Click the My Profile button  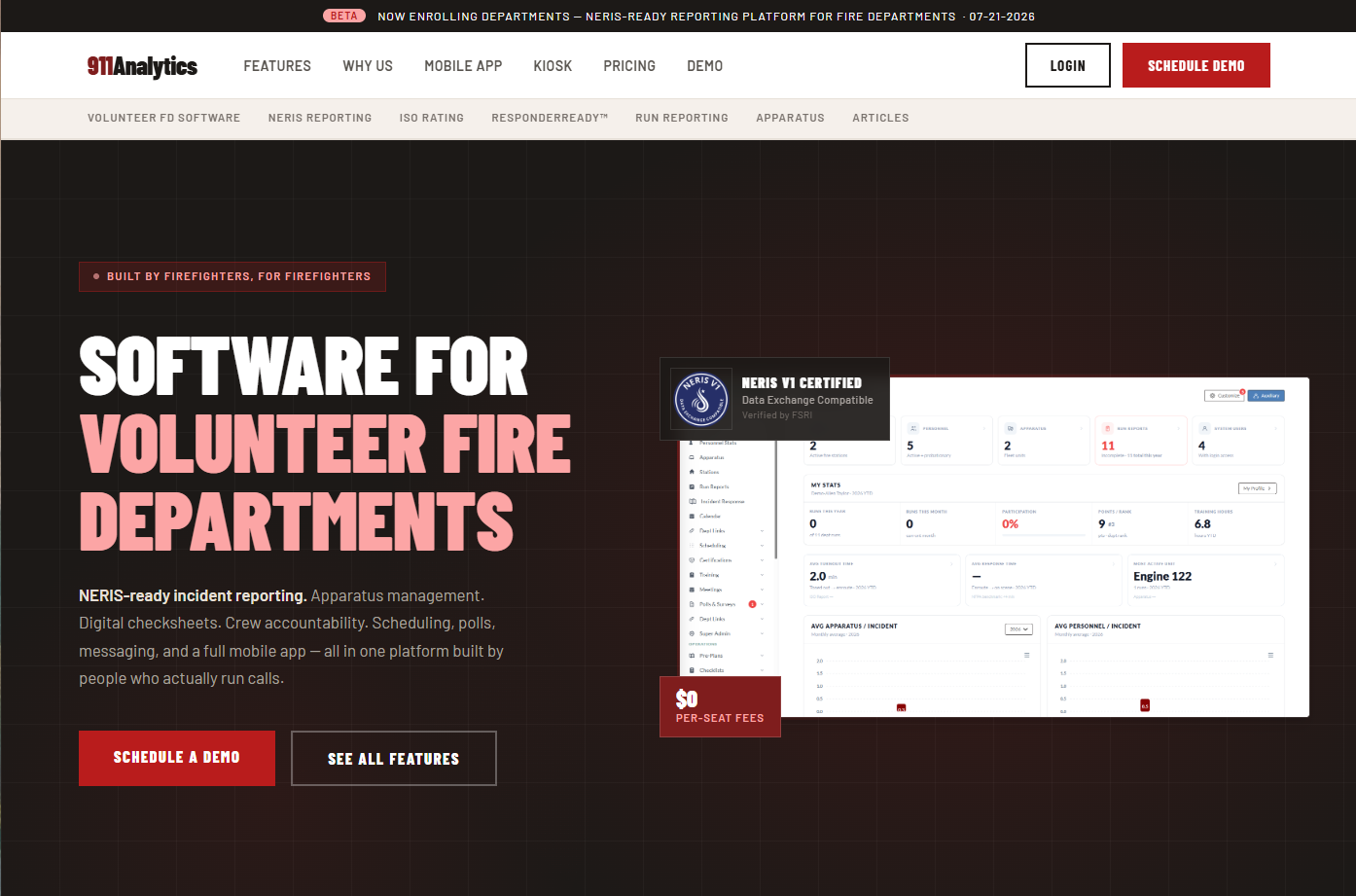[1257, 488]
